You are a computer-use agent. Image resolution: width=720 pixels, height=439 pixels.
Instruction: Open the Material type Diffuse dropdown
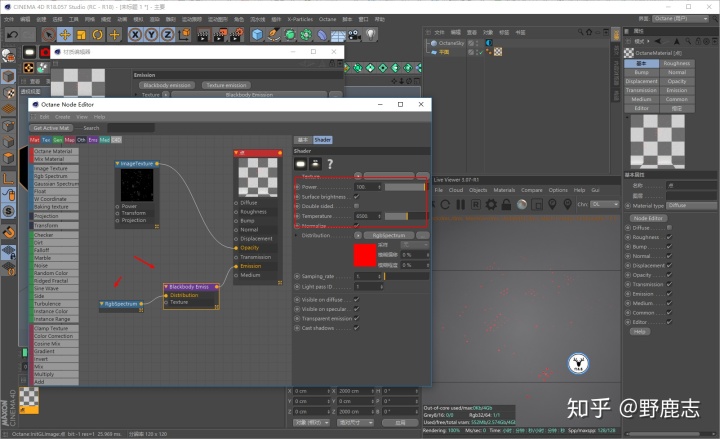click(x=691, y=206)
